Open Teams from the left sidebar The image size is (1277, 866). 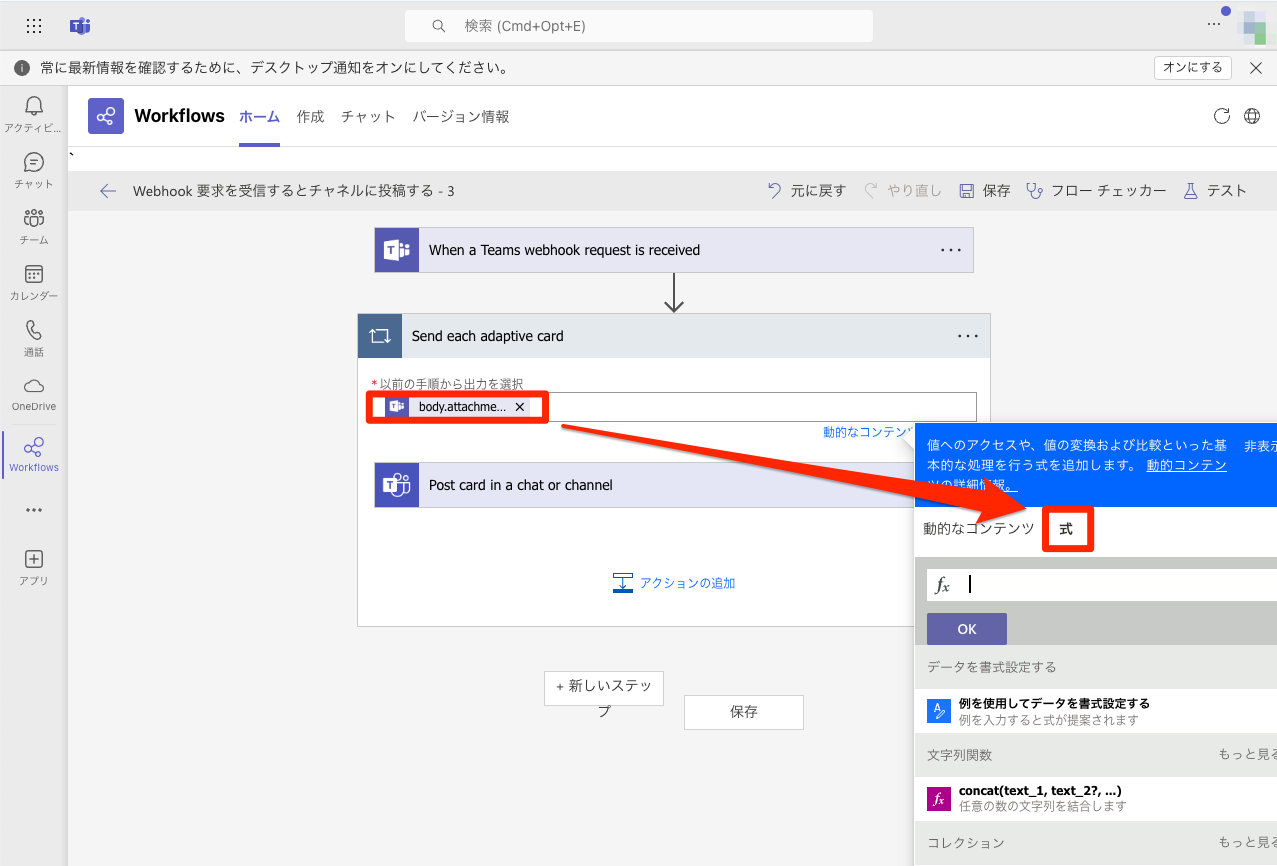pyautogui.click(x=34, y=226)
